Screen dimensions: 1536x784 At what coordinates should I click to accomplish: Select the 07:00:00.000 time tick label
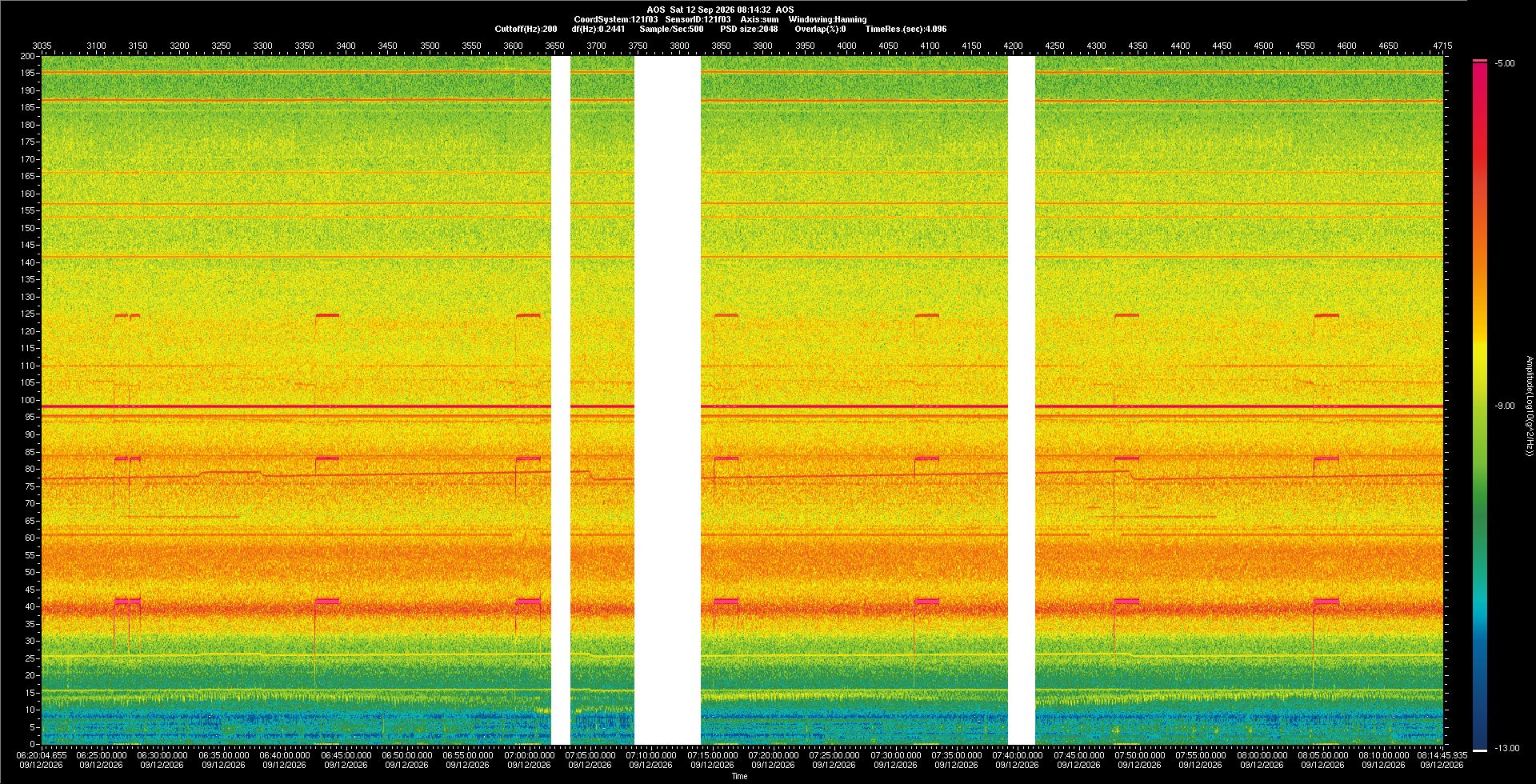(529, 754)
